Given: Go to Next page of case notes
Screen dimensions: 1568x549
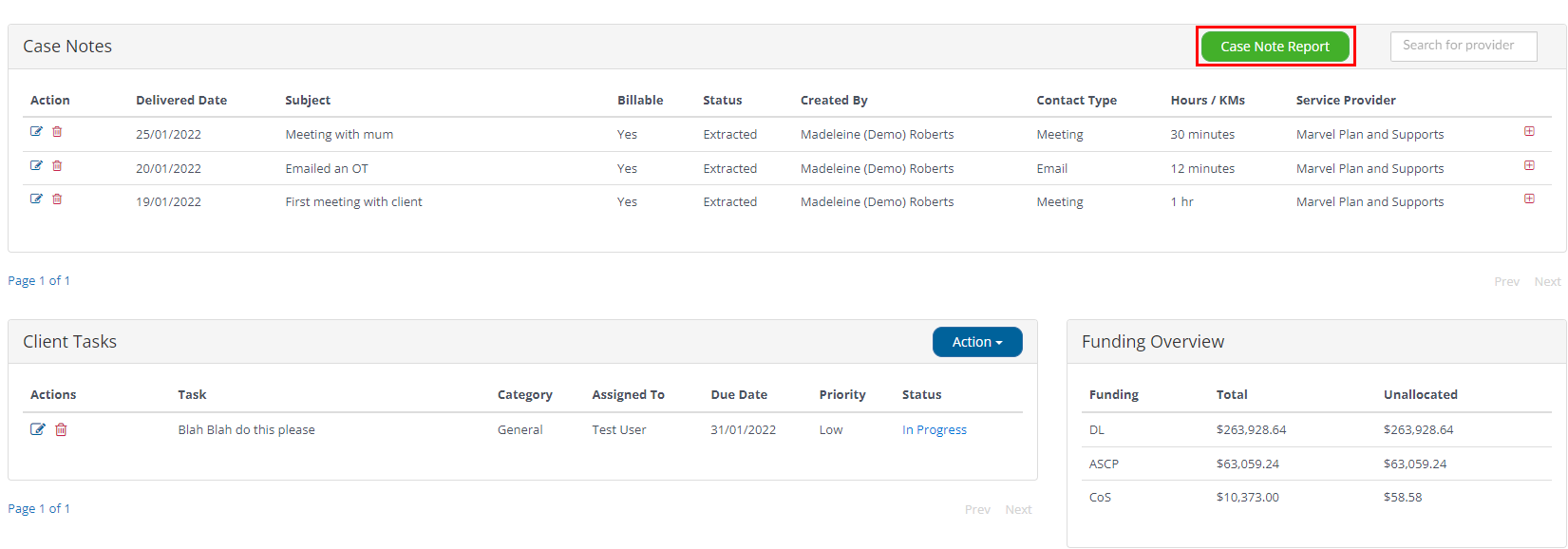Looking at the screenshot, I should point(1547,282).
